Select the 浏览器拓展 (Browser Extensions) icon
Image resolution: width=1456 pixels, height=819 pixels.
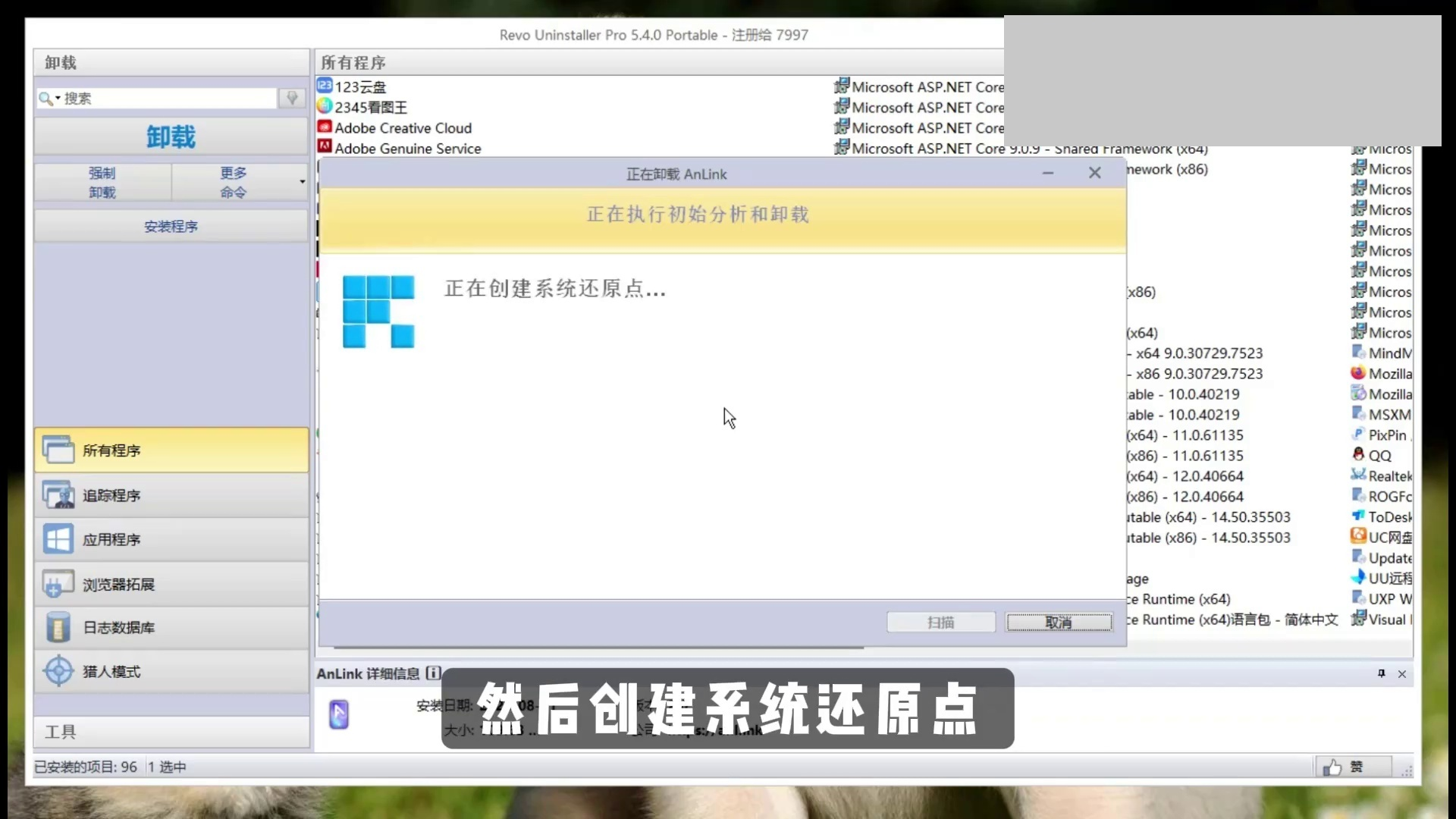57,583
